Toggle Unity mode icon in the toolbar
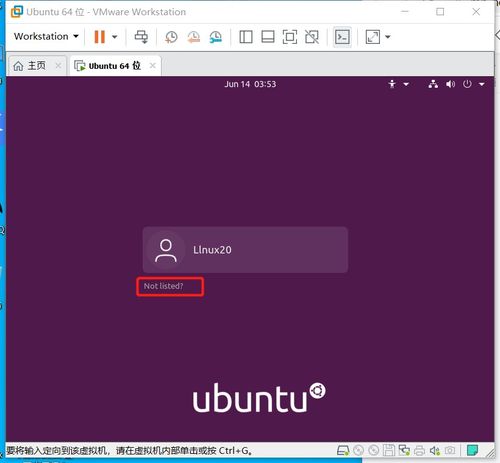 [312, 37]
